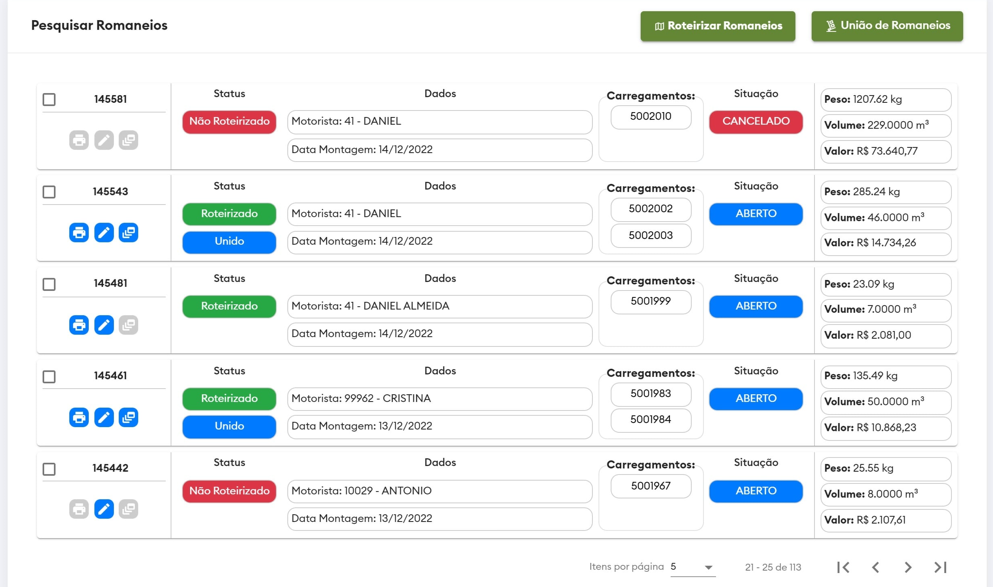Image resolution: width=993 pixels, height=587 pixels.
Task: Open the items per page dropdown
Action: point(692,567)
